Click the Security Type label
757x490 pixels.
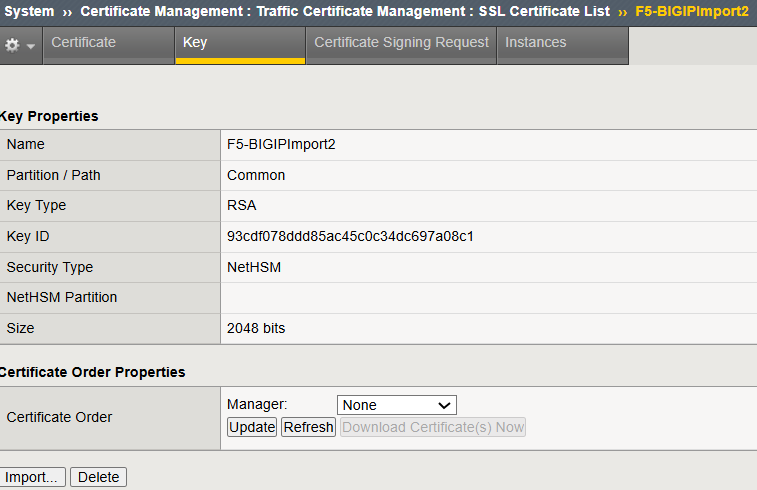(50, 267)
